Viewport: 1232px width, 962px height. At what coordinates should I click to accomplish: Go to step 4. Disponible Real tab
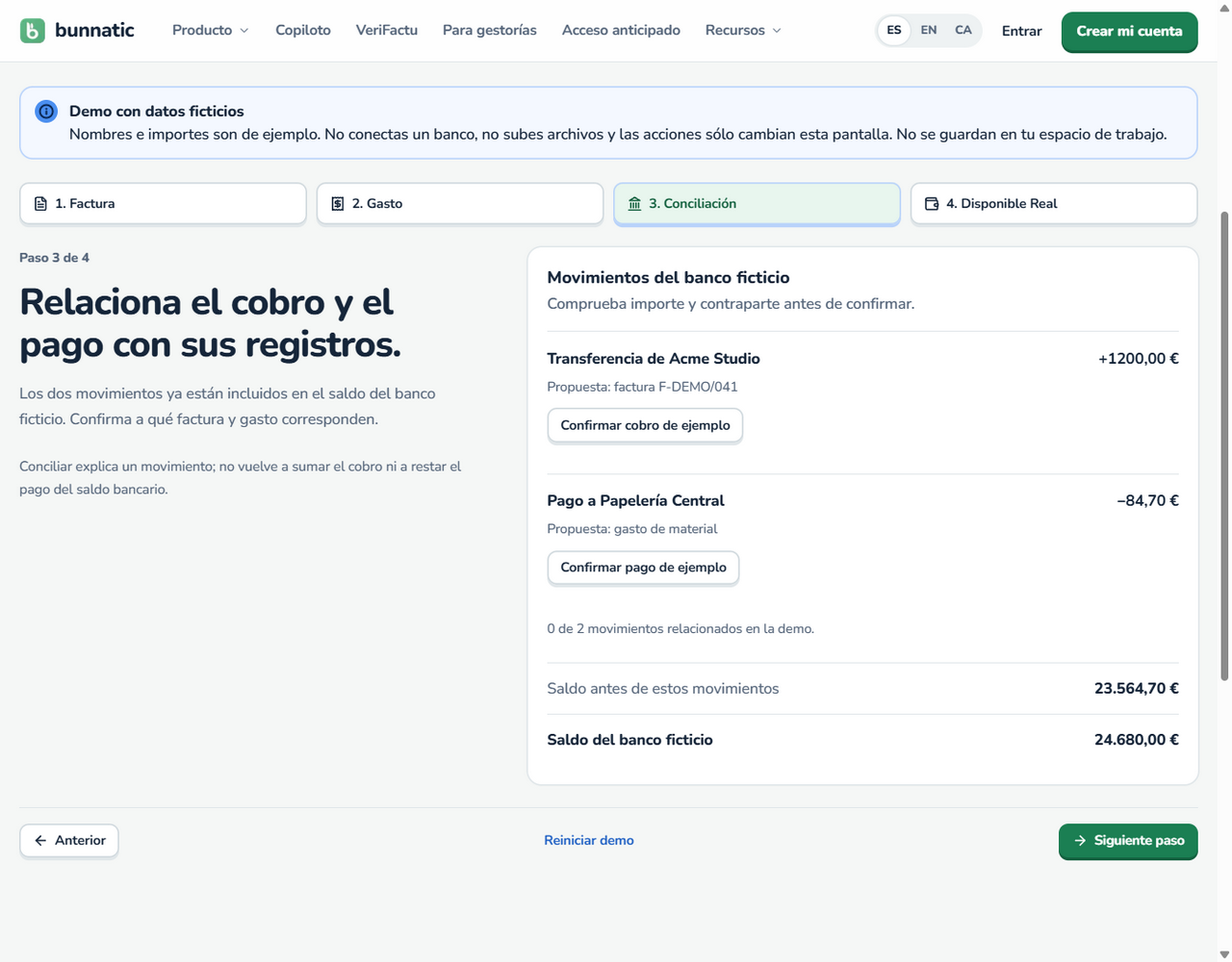(x=1054, y=204)
